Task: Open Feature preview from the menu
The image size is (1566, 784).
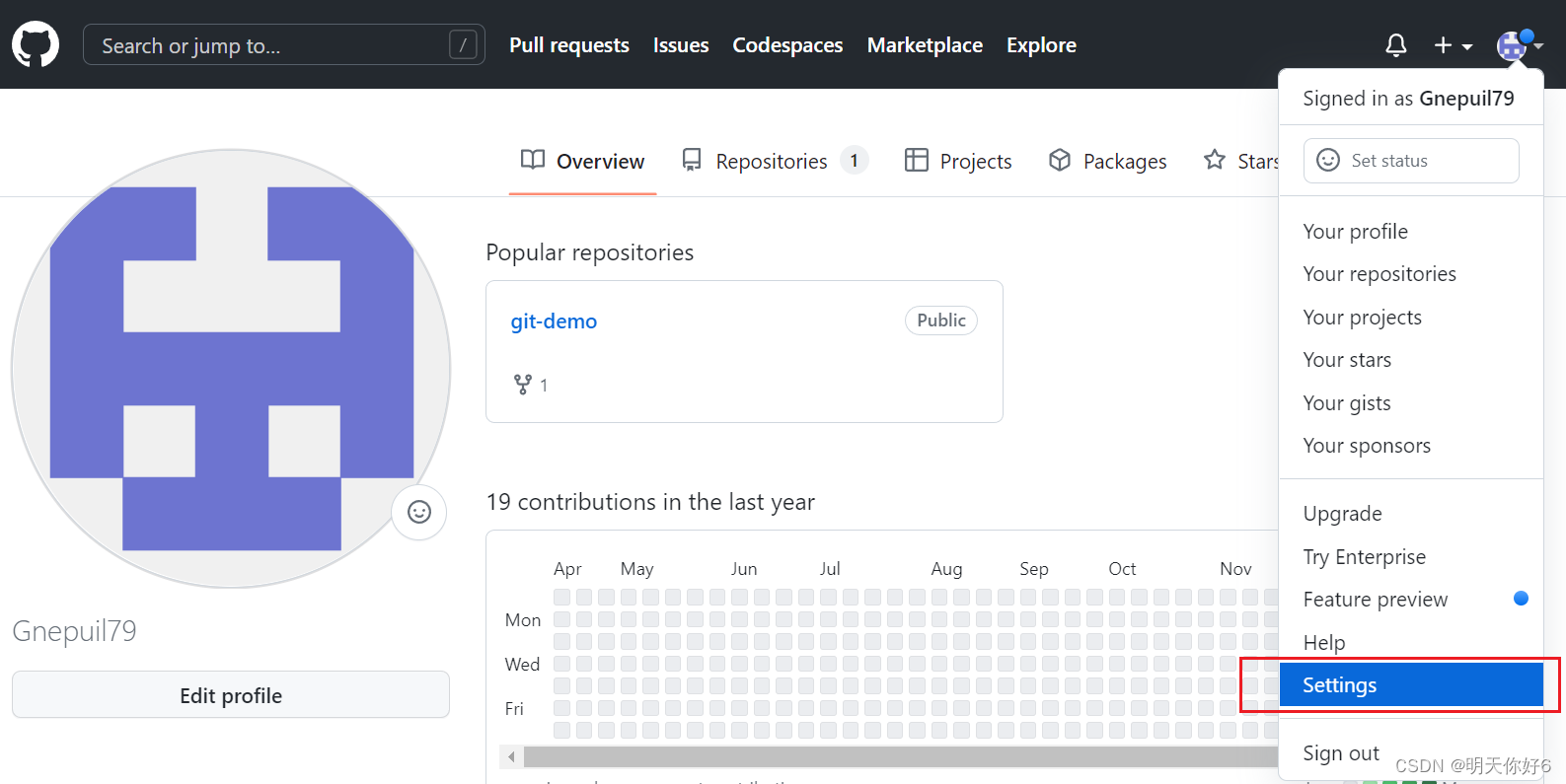Action: [1411, 600]
